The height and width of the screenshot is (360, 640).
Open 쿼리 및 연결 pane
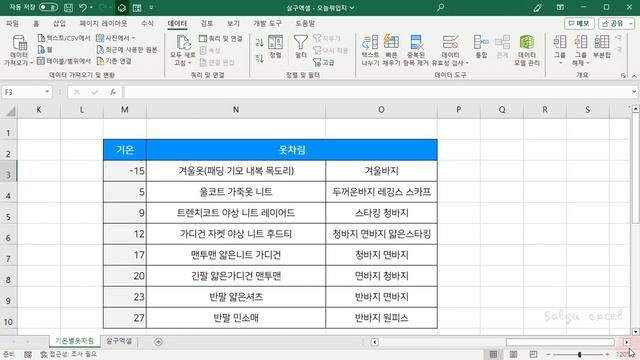point(220,38)
